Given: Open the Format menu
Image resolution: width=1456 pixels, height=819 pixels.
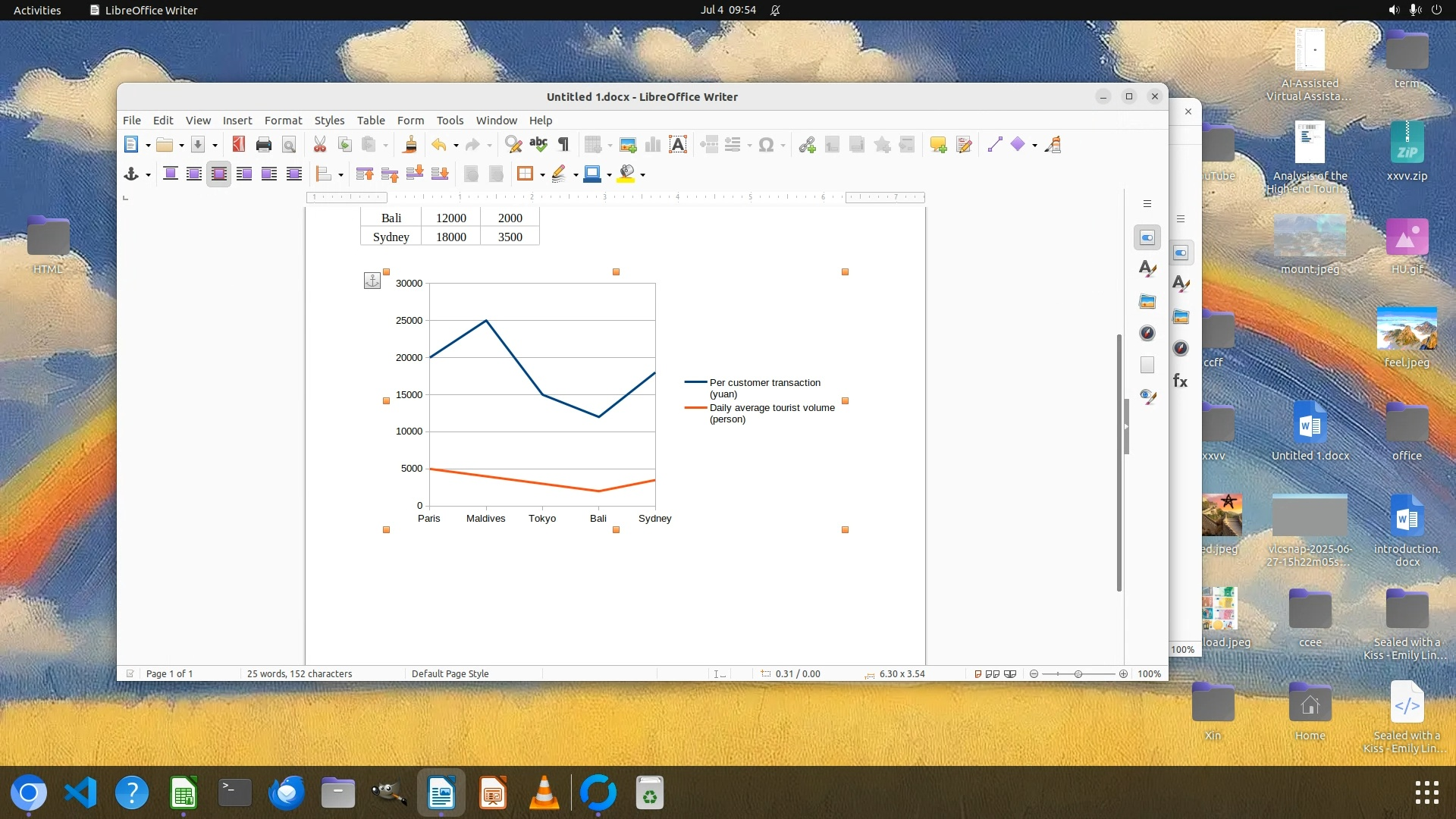Looking at the screenshot, I should pyautogui.click(x=283, y=121).
